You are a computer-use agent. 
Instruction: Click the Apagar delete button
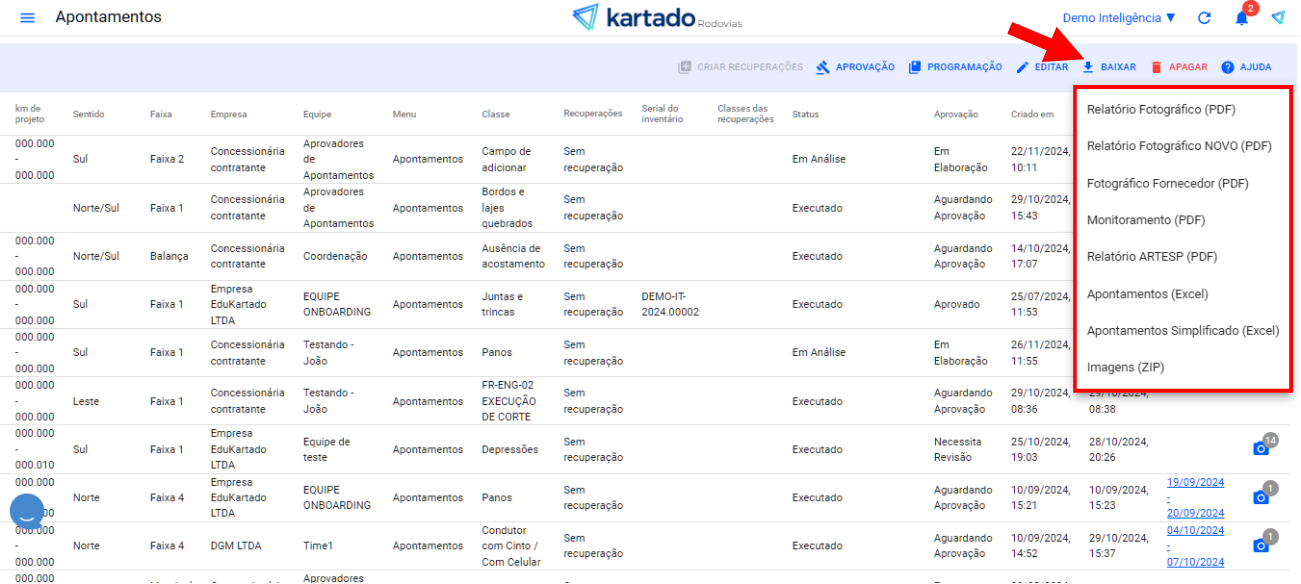point(1178,67)
